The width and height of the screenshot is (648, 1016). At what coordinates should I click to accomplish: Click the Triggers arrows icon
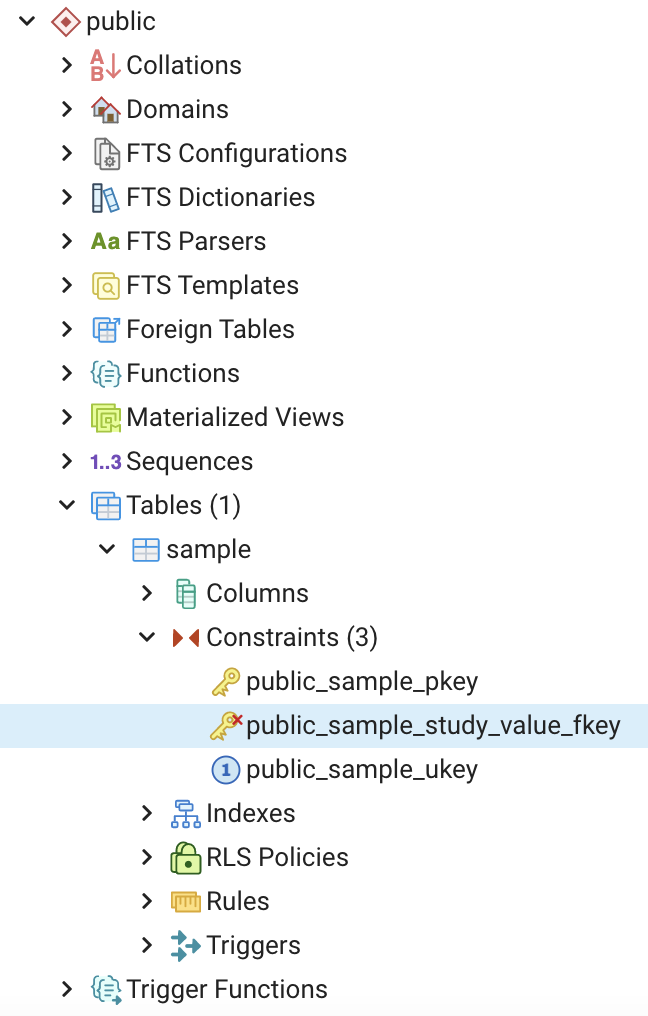coord(185,945)
